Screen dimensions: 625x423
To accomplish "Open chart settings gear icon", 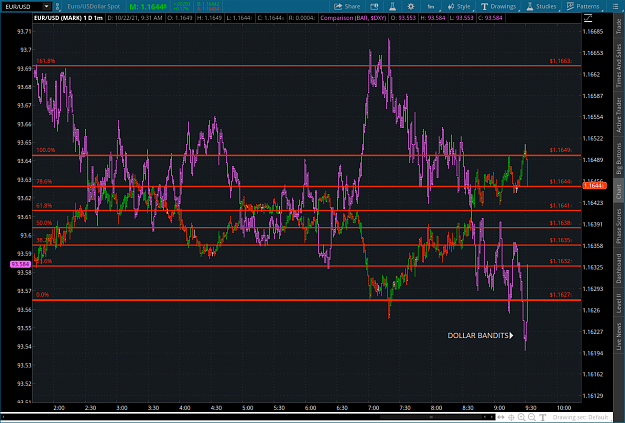I will point(411,6).
